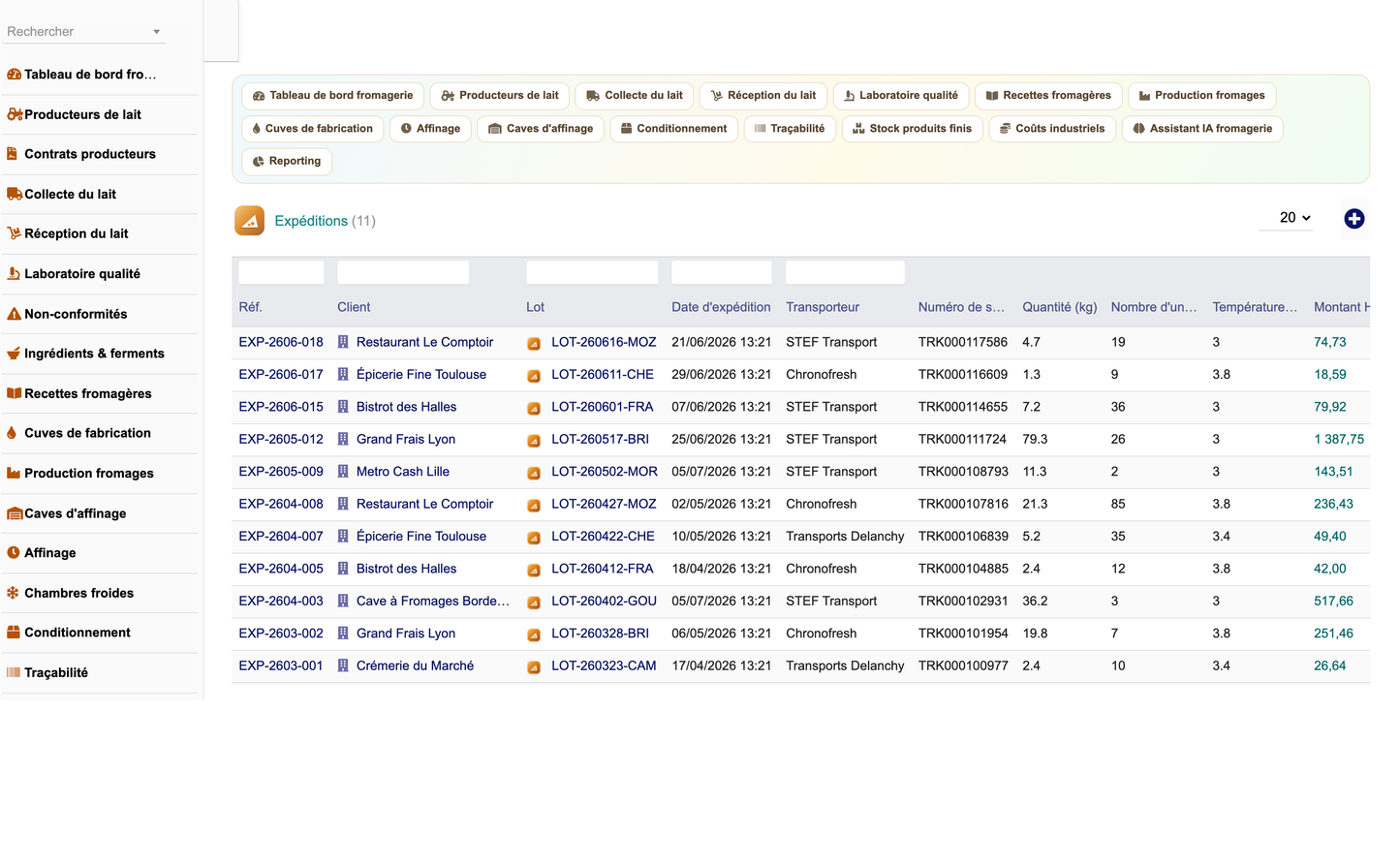
Task: Open the Production fromages top tab
Action: [x=1202, y=96]
